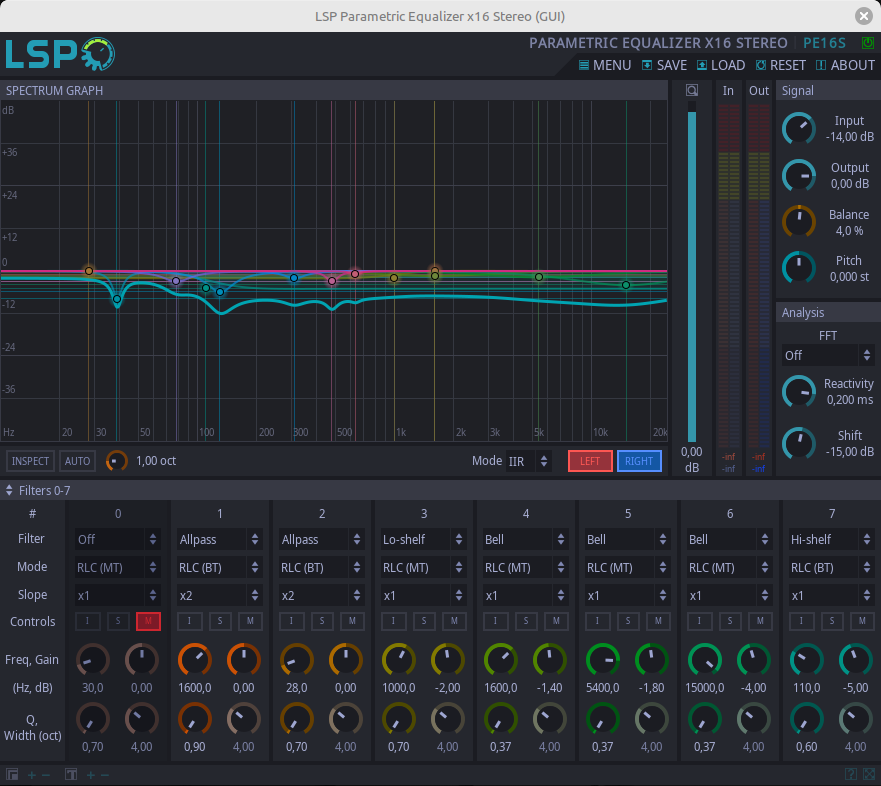Click bottom-left window layout icon
Screen dimensions: 881x786
pos(12,775)
